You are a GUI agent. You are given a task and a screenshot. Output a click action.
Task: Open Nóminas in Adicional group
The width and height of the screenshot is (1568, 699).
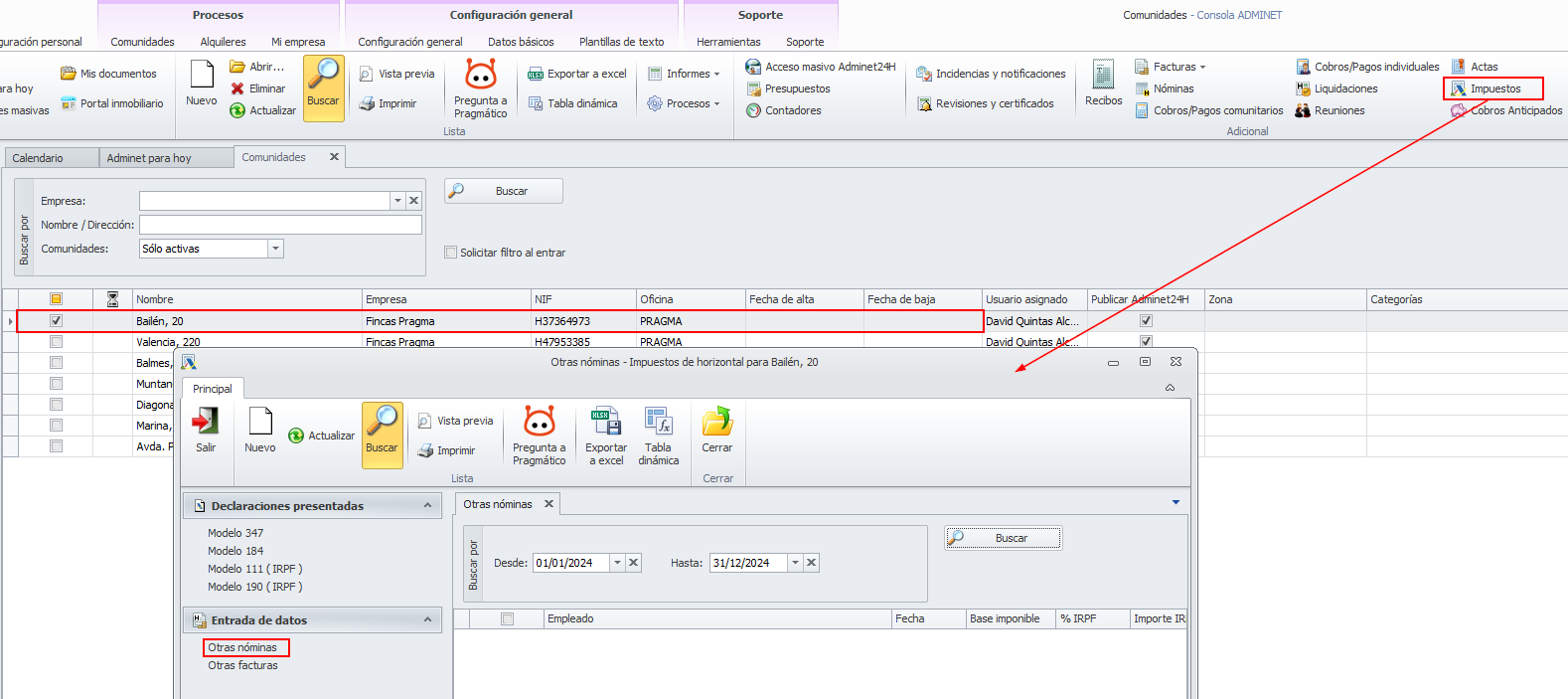1165,88
